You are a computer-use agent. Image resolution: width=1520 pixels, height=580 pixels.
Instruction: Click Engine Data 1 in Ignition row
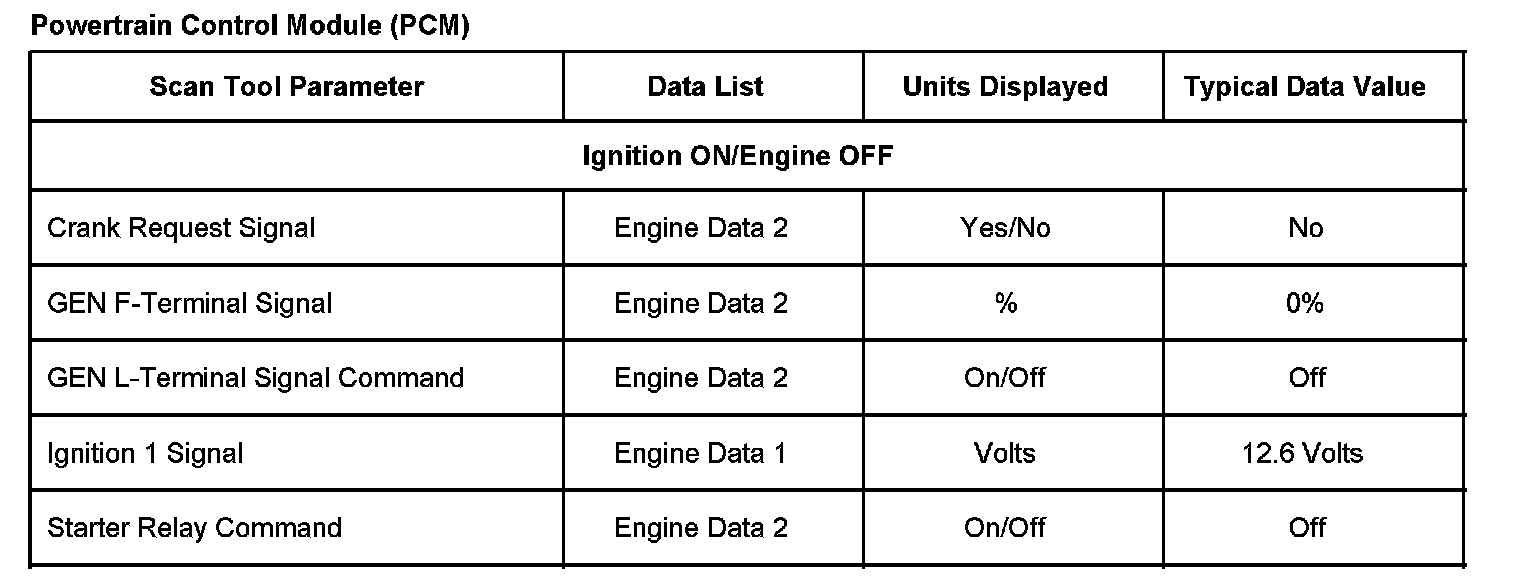(x=700, y=453)
